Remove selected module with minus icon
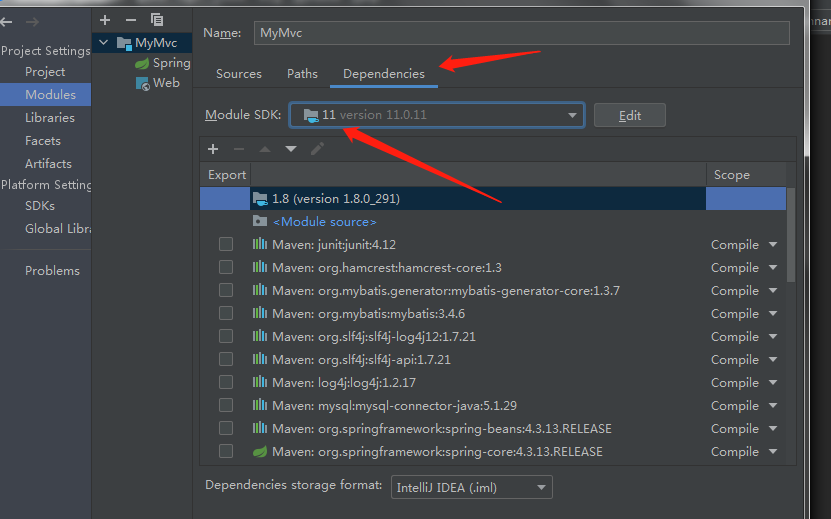Image resolution: width=831 pixels, height=519 pixels. click(131, 20)
